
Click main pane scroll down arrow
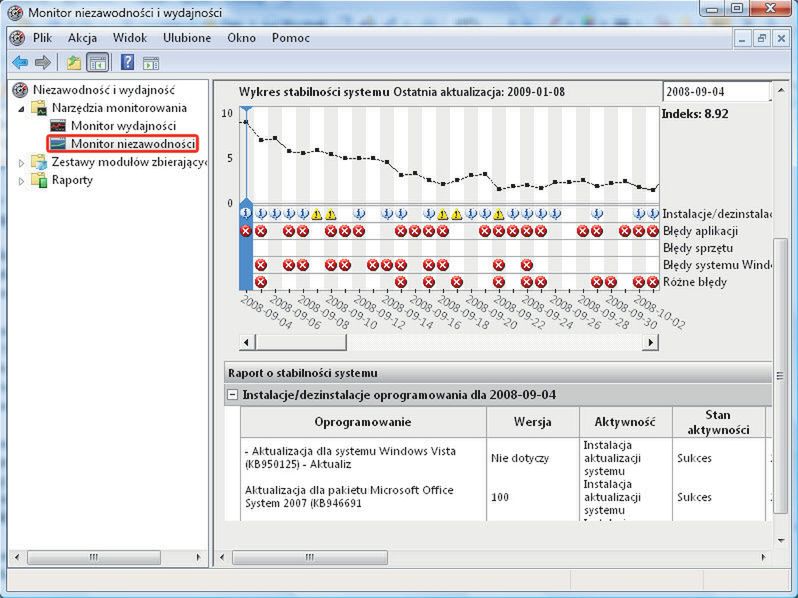[x=780, y=541]
